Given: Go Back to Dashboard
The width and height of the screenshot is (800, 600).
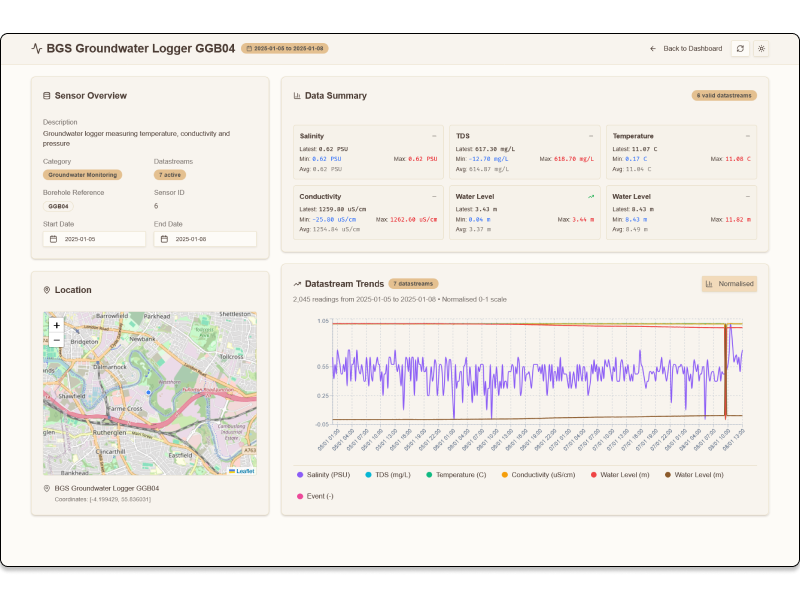Looking at the screenshot, I should pos(686,48).
